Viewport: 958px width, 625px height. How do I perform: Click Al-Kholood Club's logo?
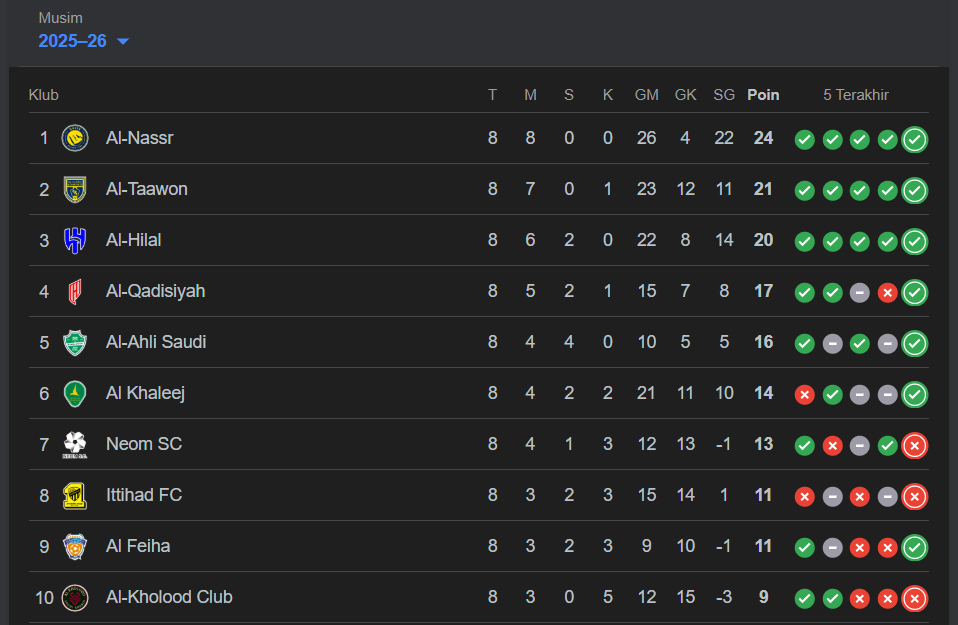[x=75, y=597]
